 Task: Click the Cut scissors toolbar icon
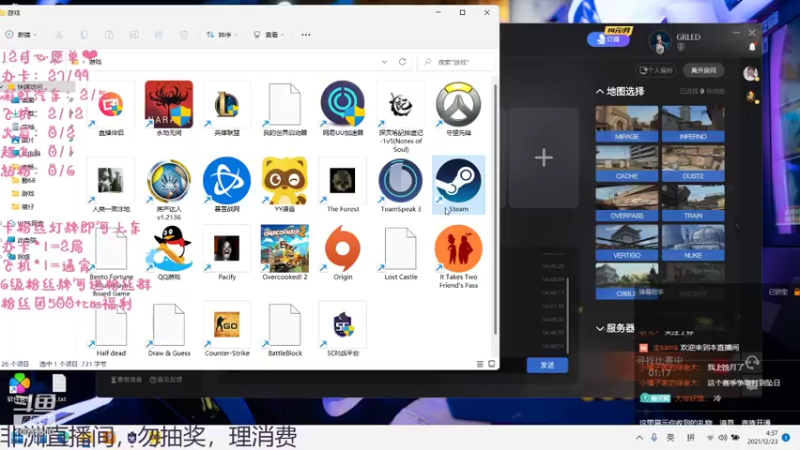point(59,35)
